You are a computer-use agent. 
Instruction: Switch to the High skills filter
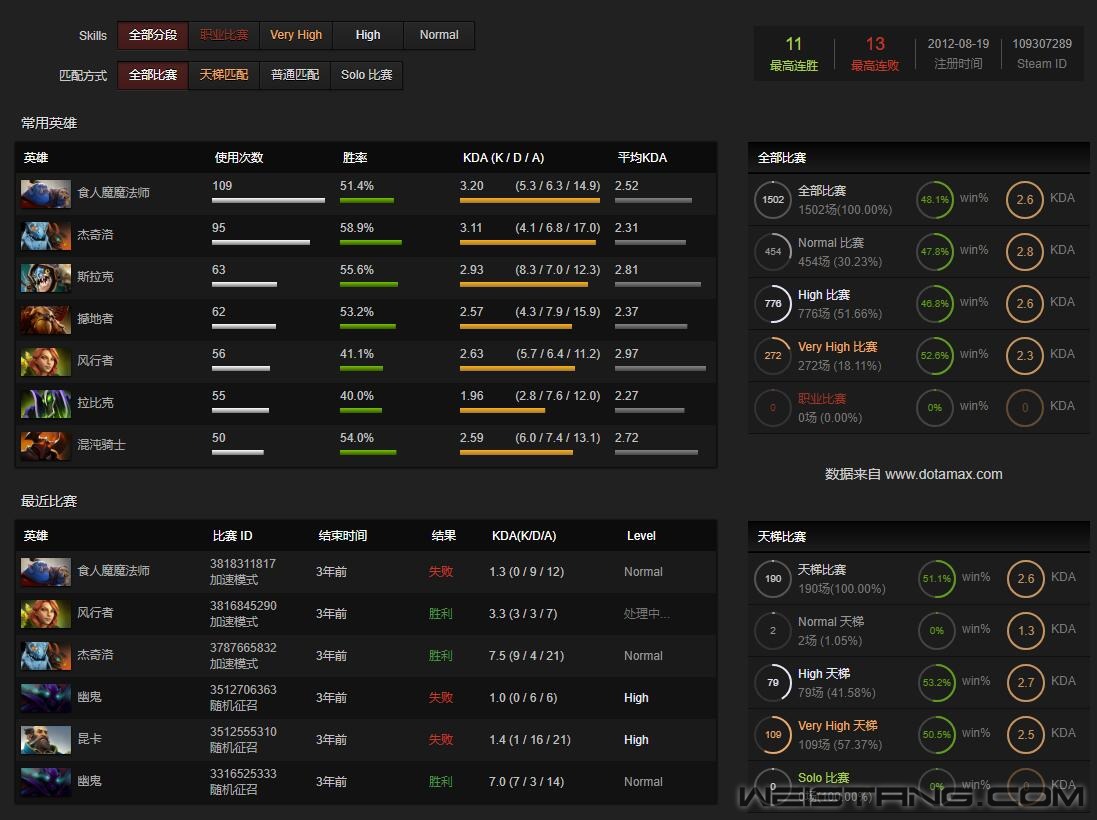(368, 35)
